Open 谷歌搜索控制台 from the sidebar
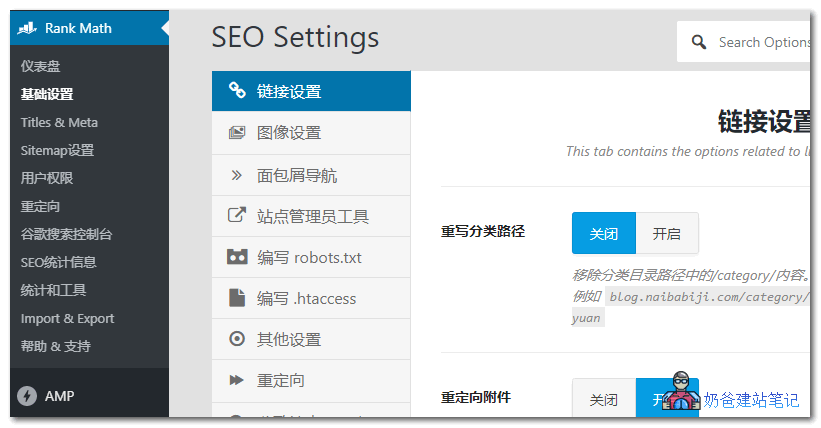The image size is (821, 428). [x=66, y=234]
